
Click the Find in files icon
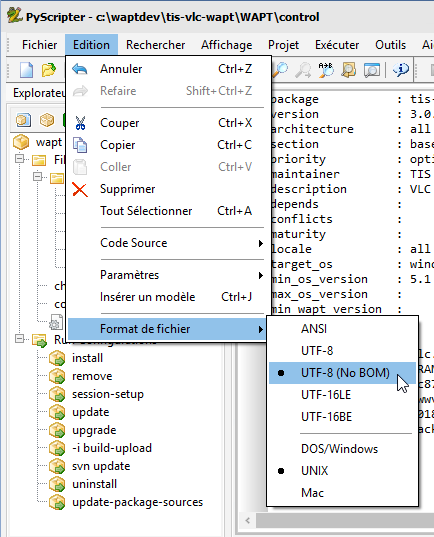349,70
